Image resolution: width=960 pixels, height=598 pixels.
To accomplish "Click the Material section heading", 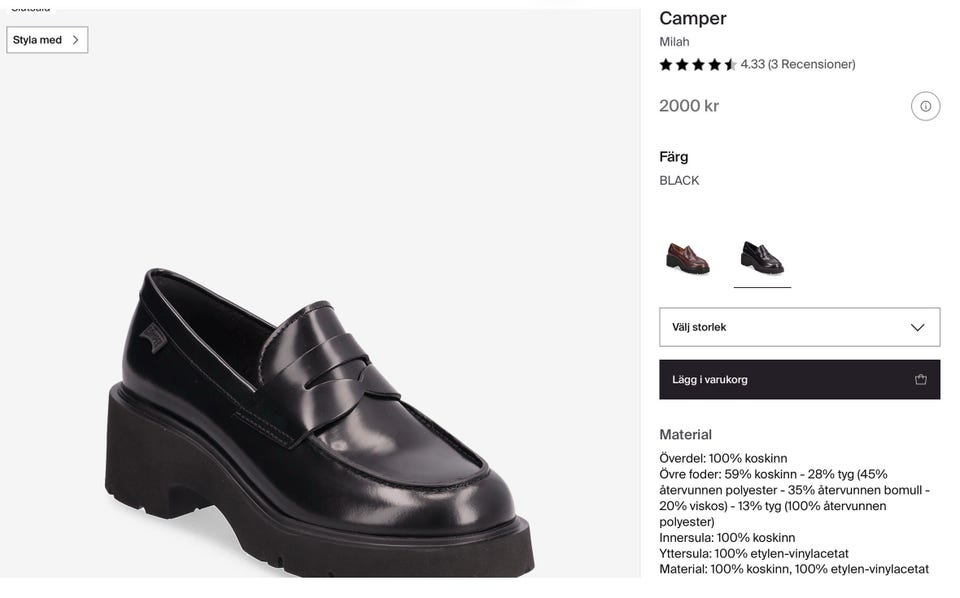I will [x=685, y=435].
